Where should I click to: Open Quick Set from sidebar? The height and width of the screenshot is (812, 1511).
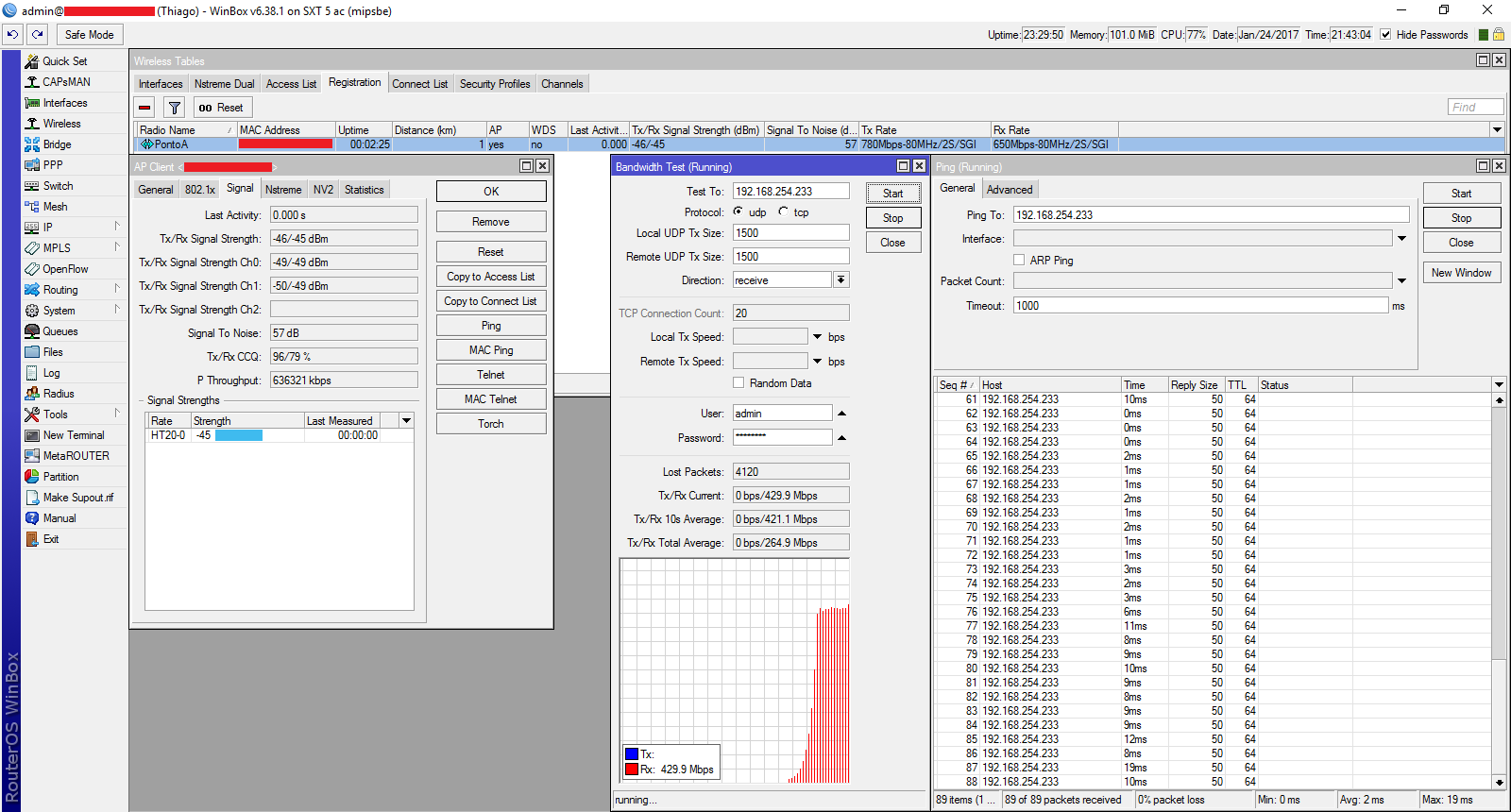click(64, 61)
